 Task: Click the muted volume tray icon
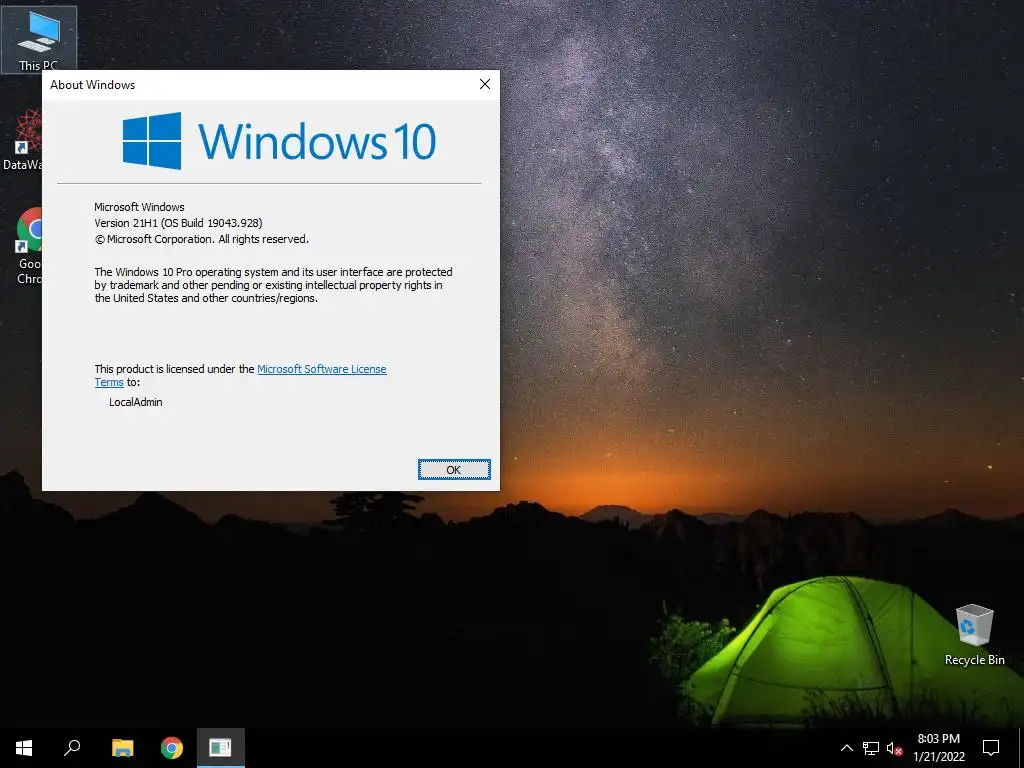(894, 748)
